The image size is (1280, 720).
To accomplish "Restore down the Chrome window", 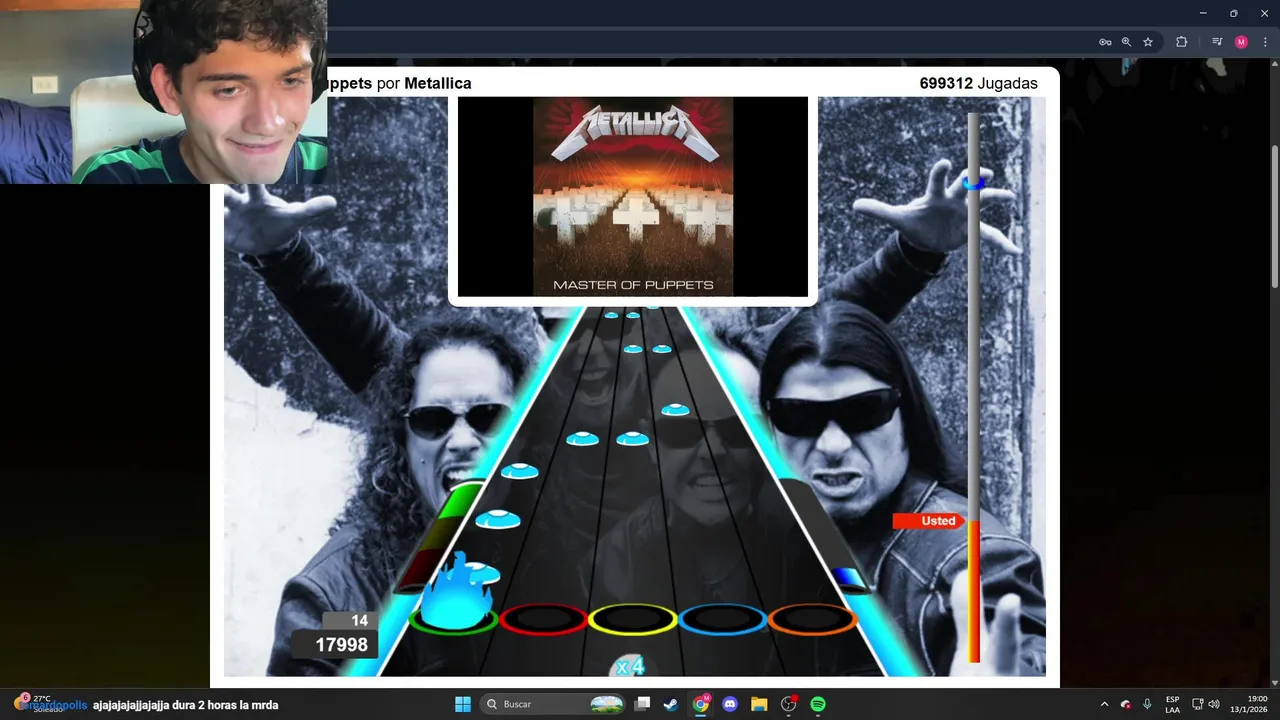I will [x=1233, y=13].
